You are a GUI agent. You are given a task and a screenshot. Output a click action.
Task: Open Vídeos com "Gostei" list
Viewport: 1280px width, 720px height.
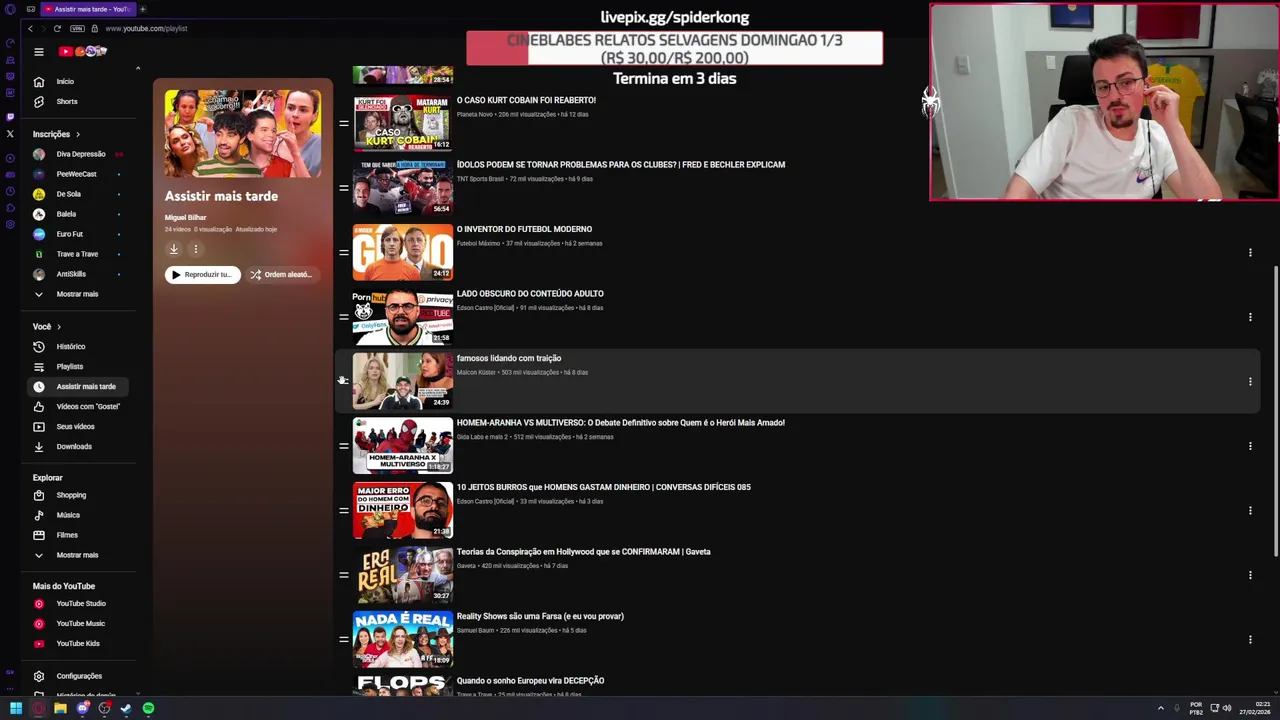tap(80, 406)
